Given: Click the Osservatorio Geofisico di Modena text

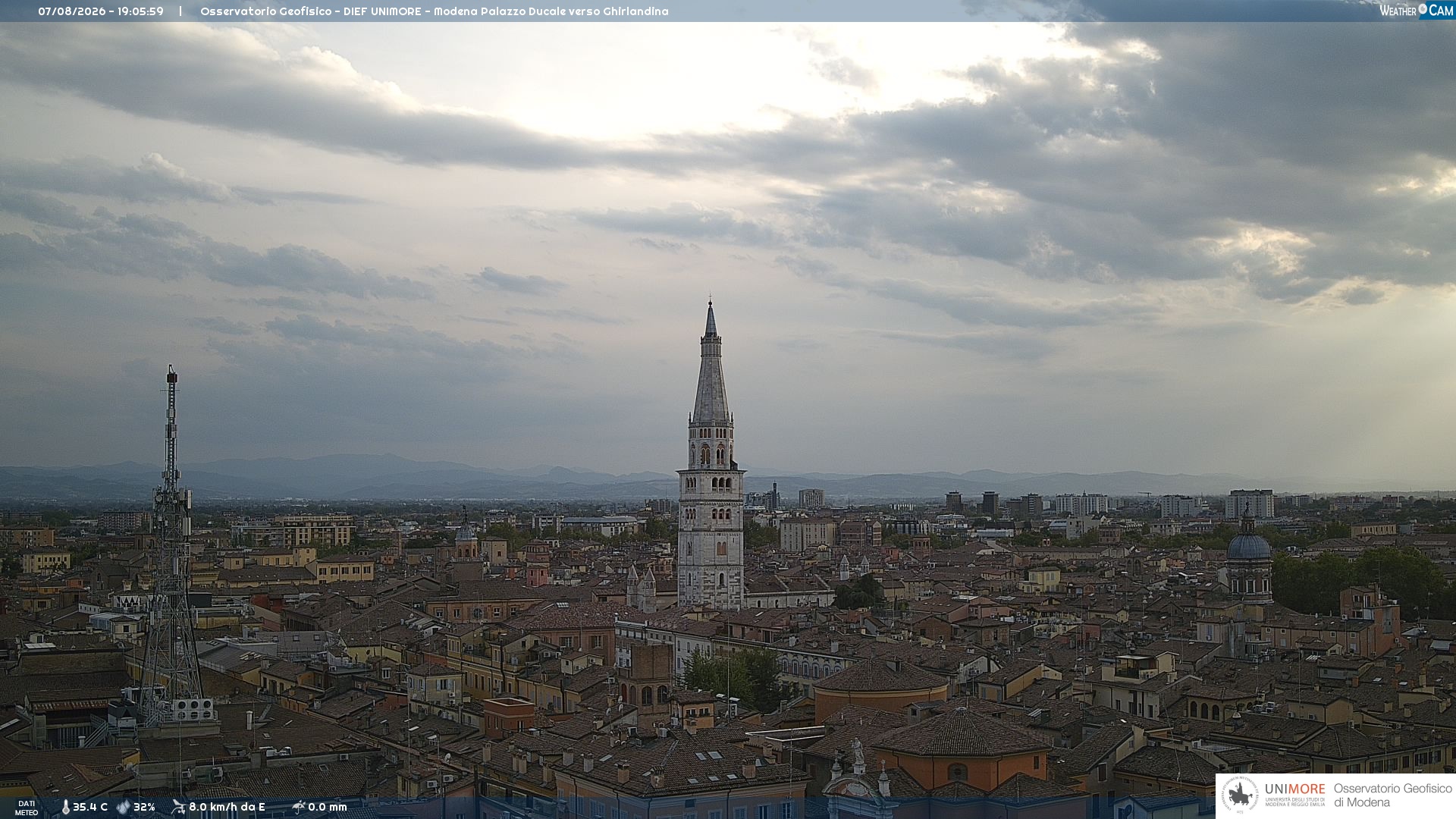Looking at the screenshot, I should [x=1393, y=795].
